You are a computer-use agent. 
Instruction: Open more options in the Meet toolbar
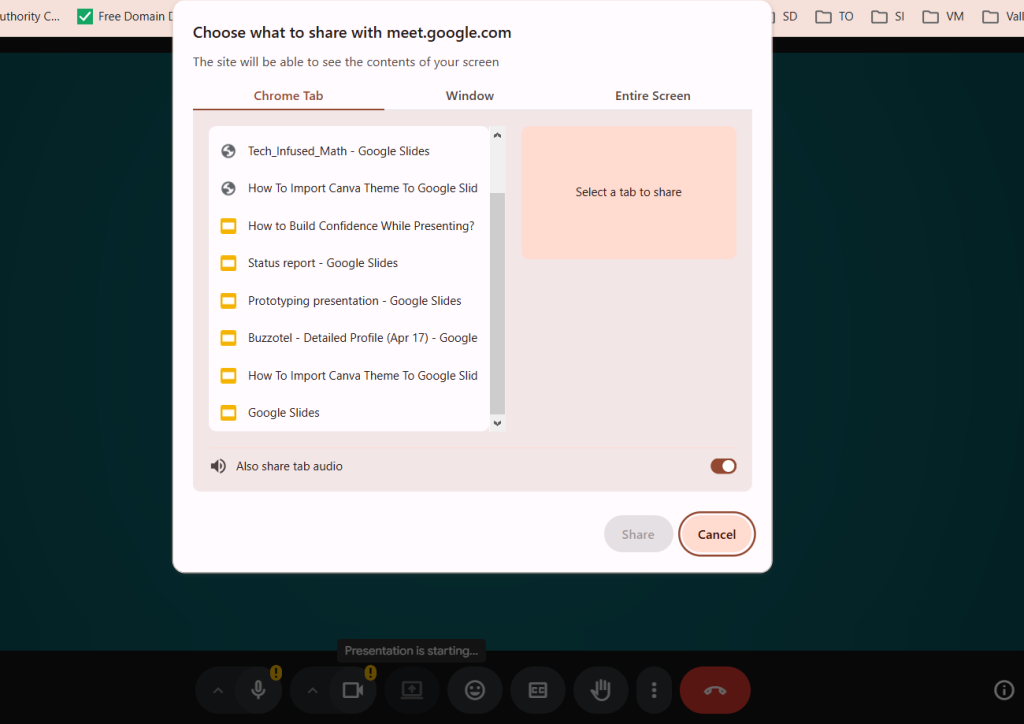coord(654,690)
